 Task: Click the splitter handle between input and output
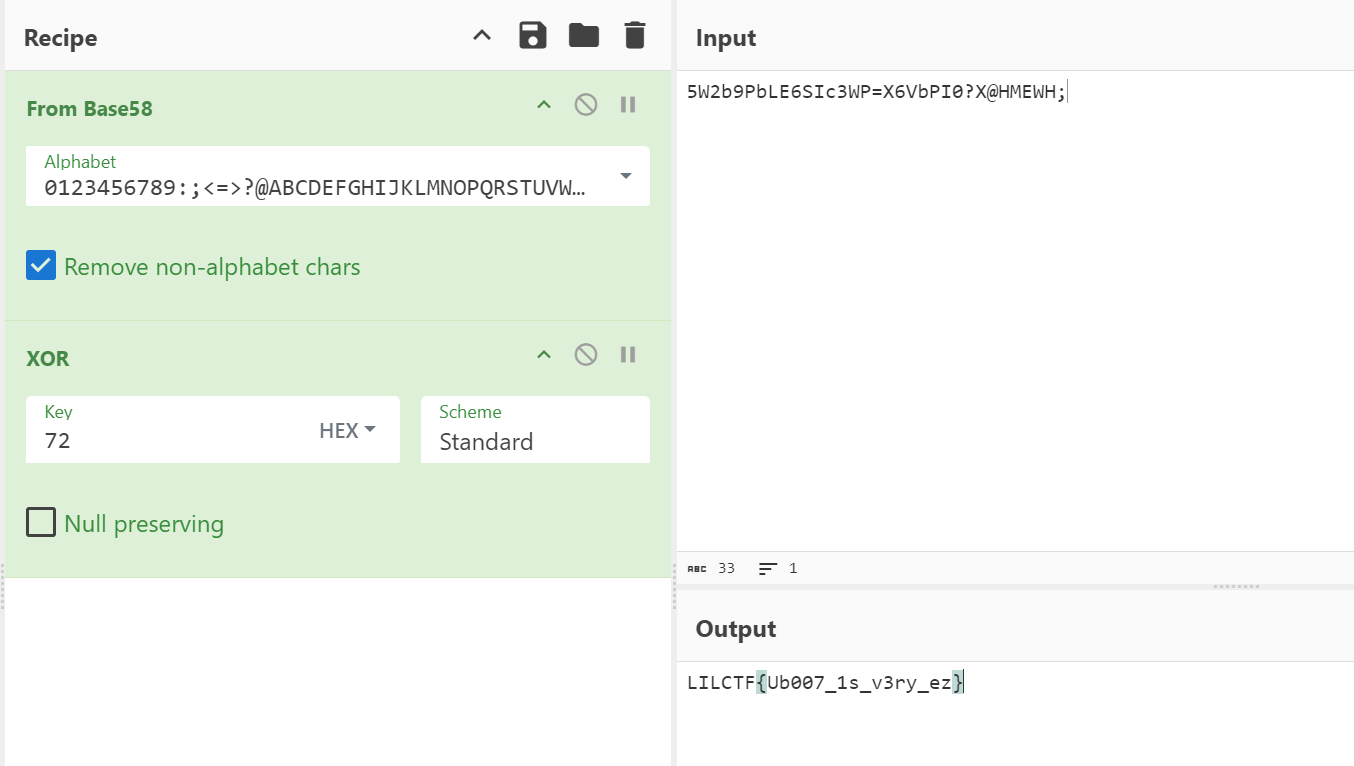pos(1236,586)
